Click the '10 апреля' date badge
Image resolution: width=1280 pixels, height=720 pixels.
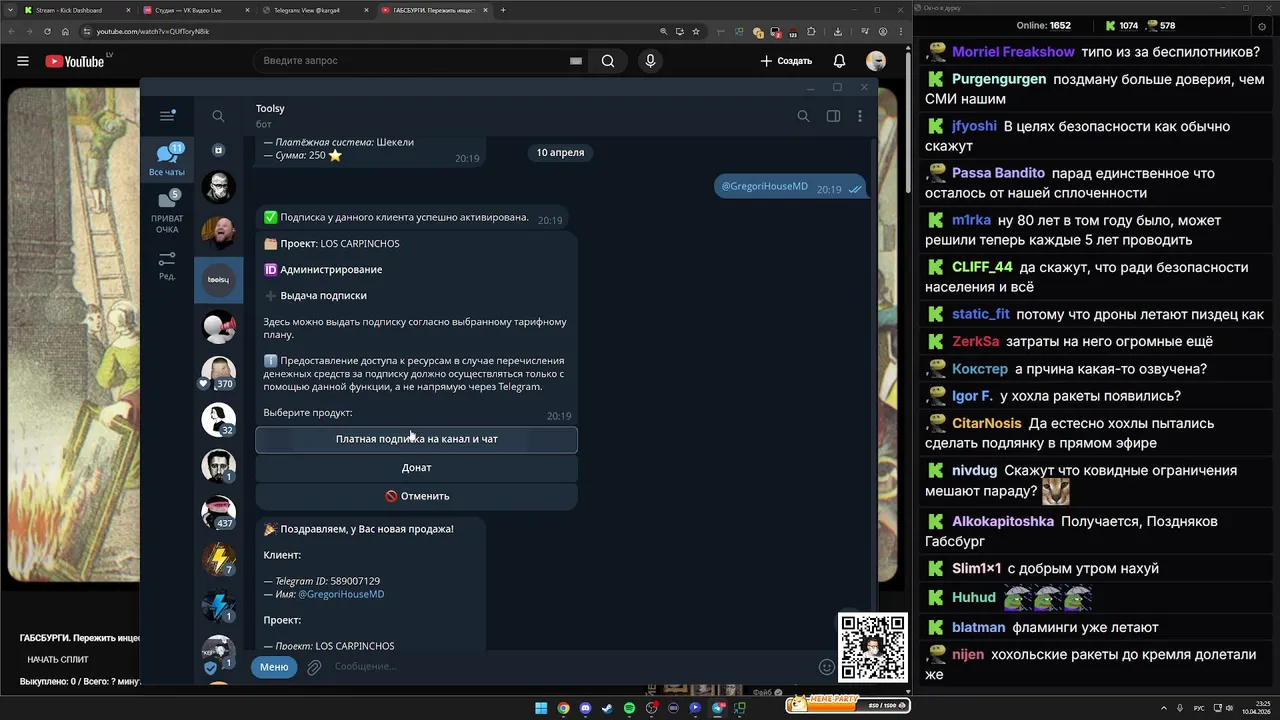(560, 152)
